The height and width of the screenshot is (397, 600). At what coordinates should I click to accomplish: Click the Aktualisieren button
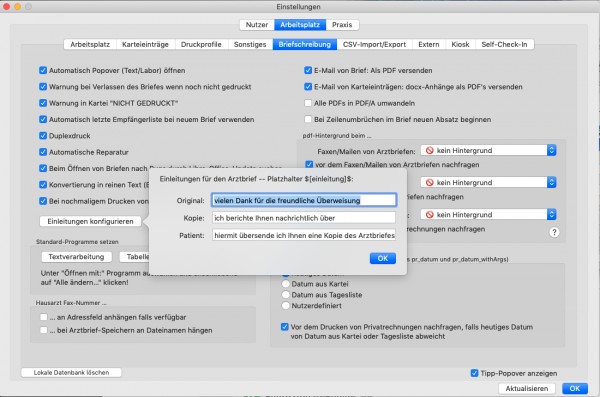tap(527, 389)
